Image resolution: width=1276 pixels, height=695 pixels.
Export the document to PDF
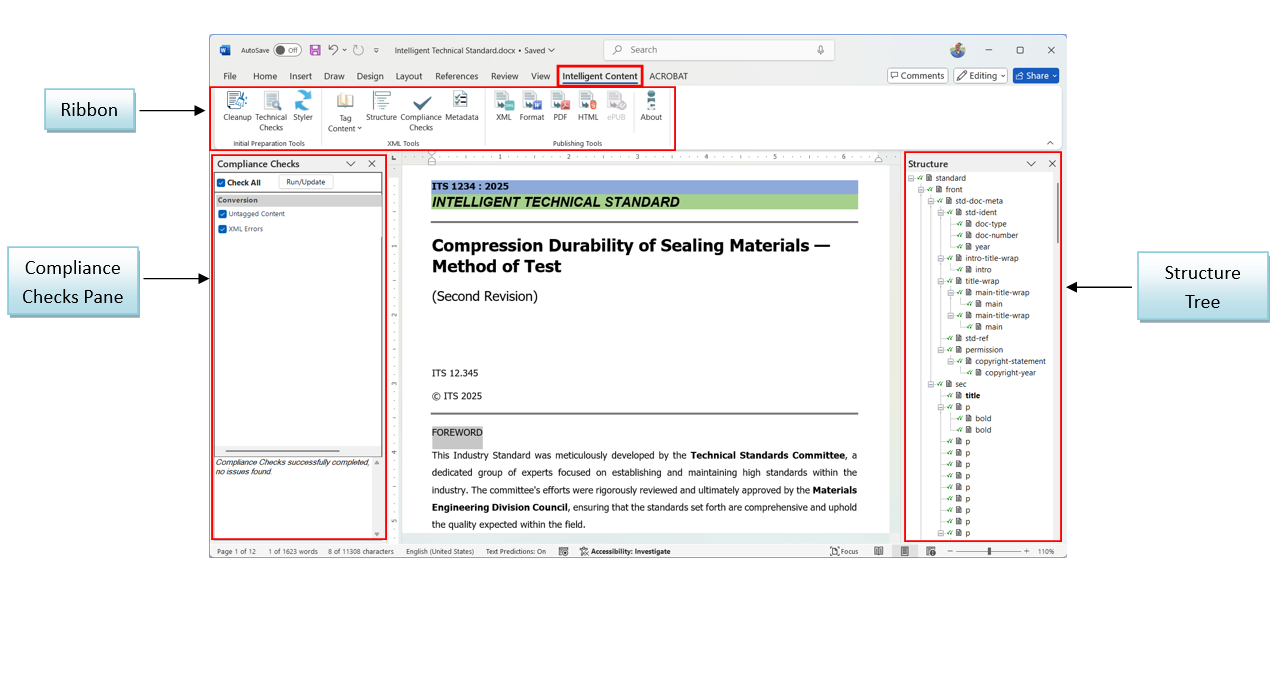click(x=560, y=107)
